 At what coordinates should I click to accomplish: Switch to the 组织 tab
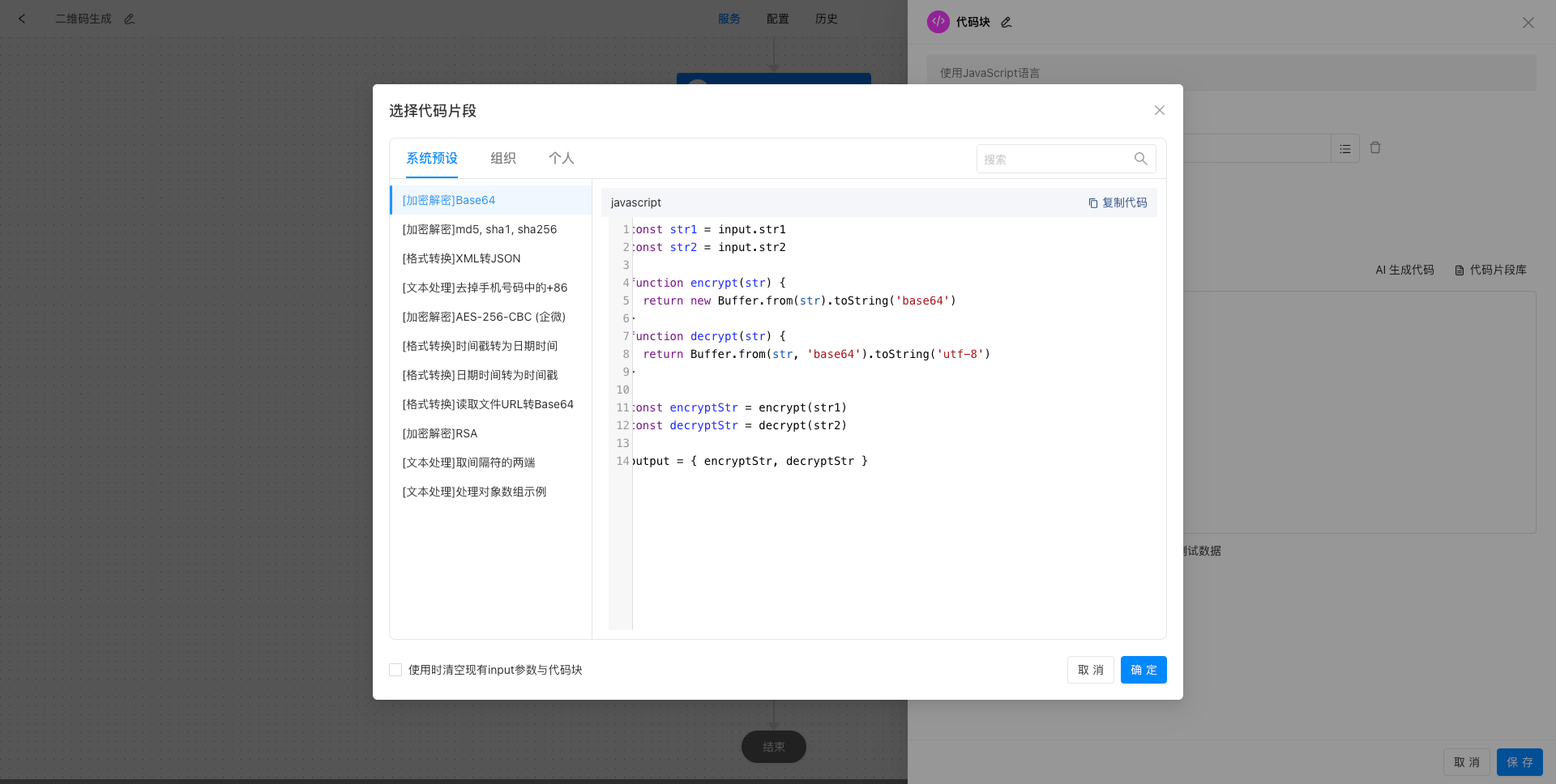502,158
